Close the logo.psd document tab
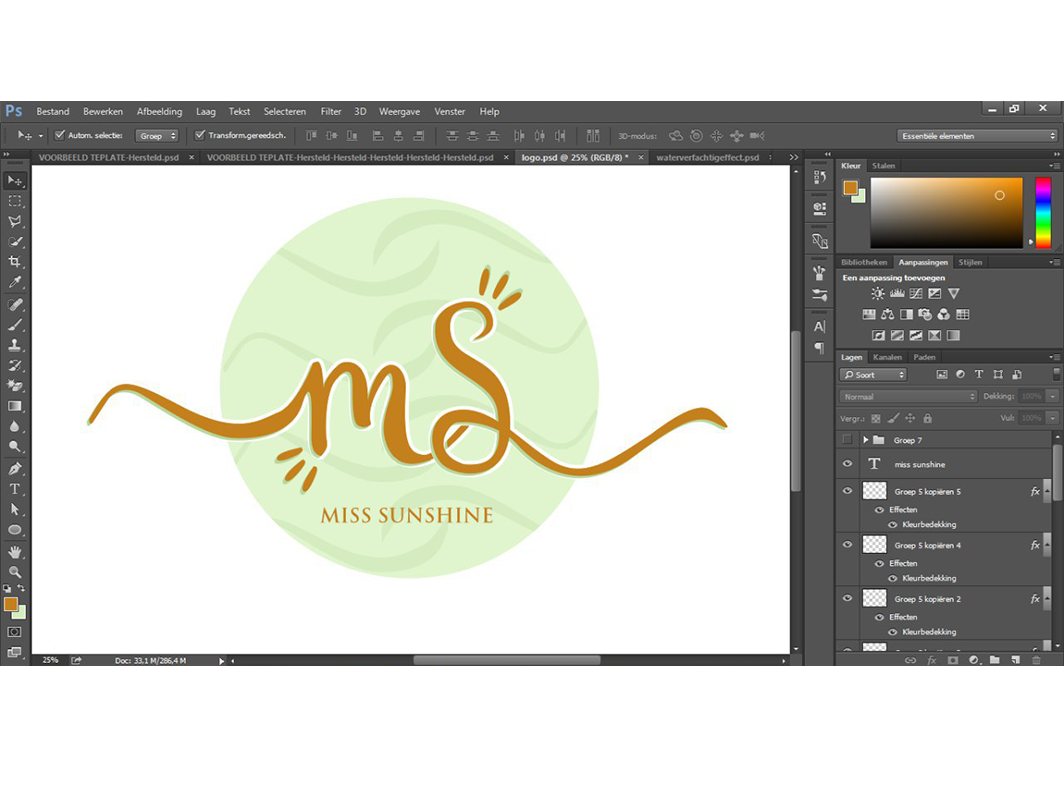 (x=641, y=157)
